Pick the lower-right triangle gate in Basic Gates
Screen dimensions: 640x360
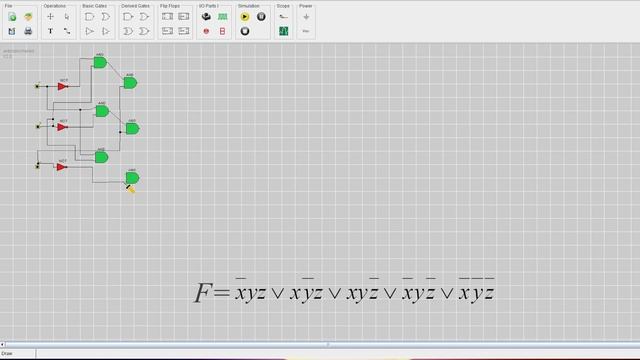point(106,31)
